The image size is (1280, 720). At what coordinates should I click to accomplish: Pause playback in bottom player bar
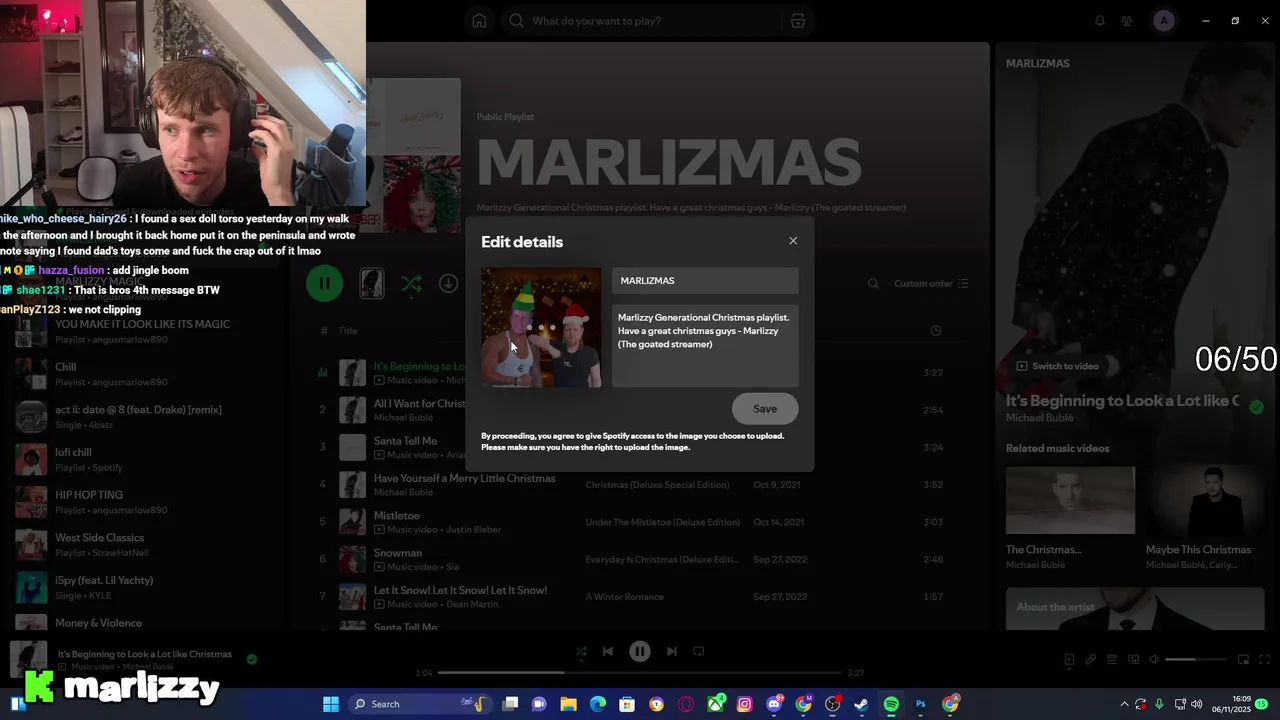(x=640, y=651)
